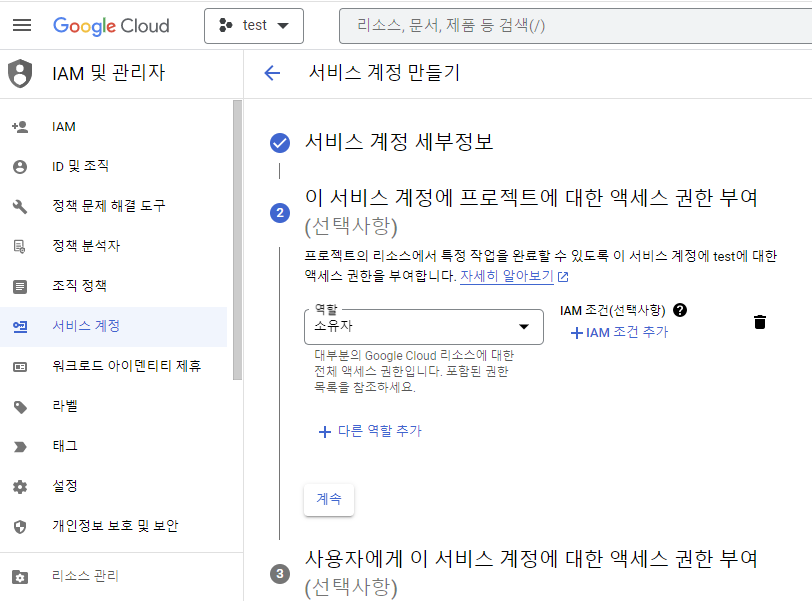Click the sidebar vertical scrollbar
812x601 pixels.
coord(237,240)
